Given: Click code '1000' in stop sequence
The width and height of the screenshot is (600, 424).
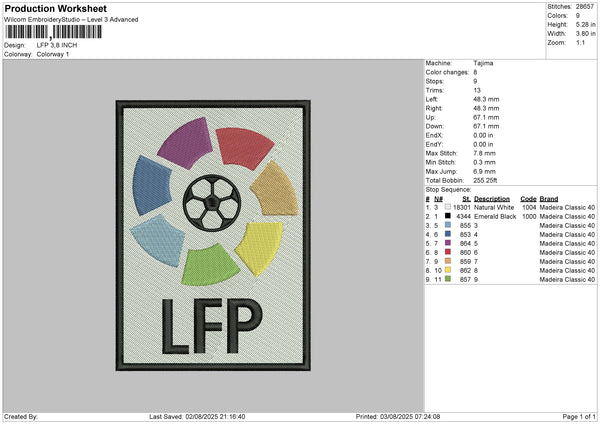Looking at the screenshot, I should (529, 217).
